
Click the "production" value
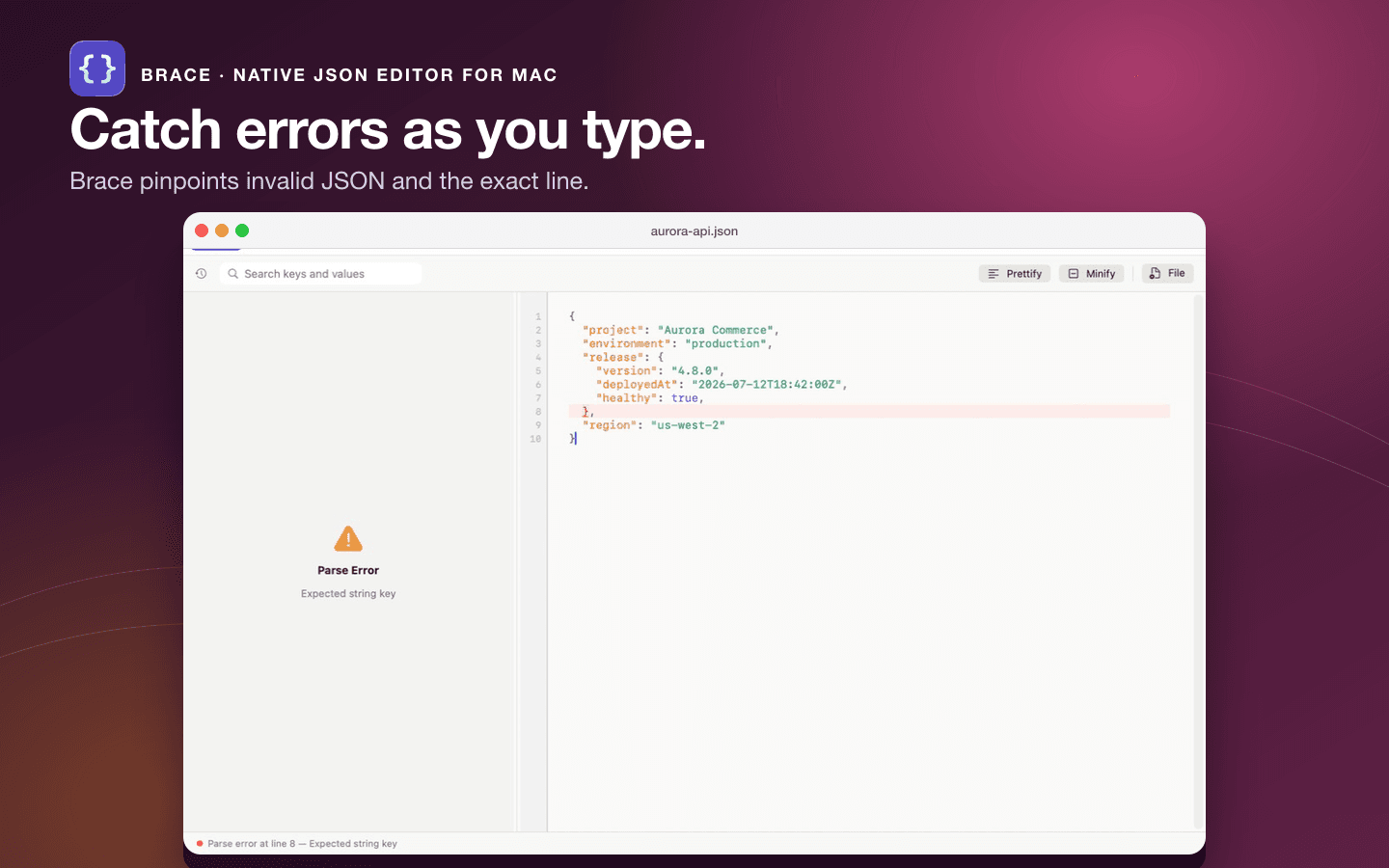[x=725, y=344]
